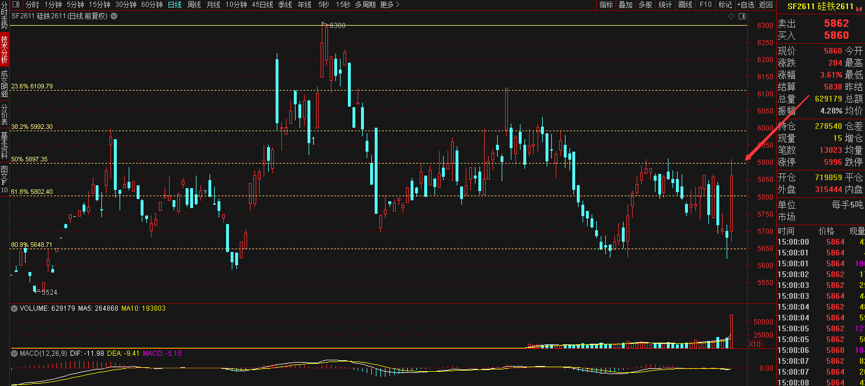Click the 标记 mark button

(x=724, y=5)
